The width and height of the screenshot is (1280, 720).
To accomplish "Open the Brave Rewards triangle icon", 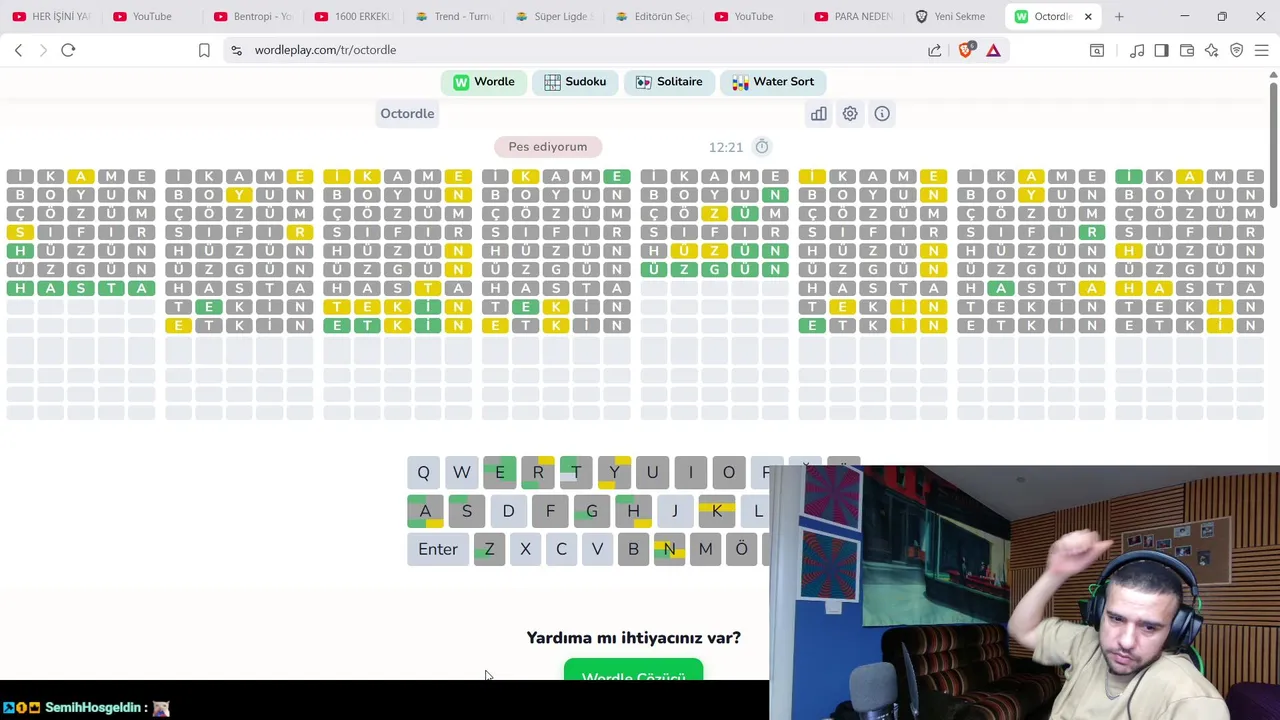I will [x=993, y=50].
